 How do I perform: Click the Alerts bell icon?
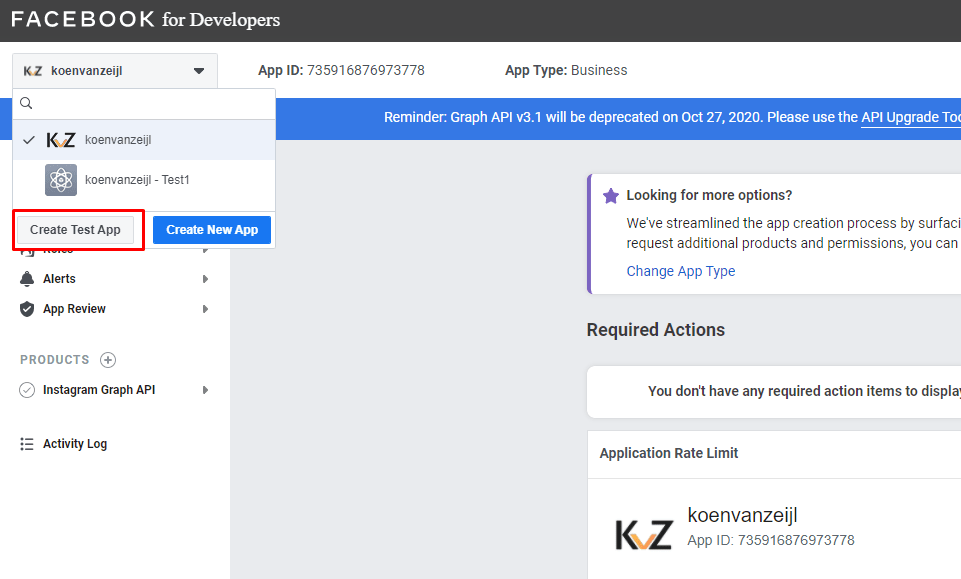click(x=27, y=279)
